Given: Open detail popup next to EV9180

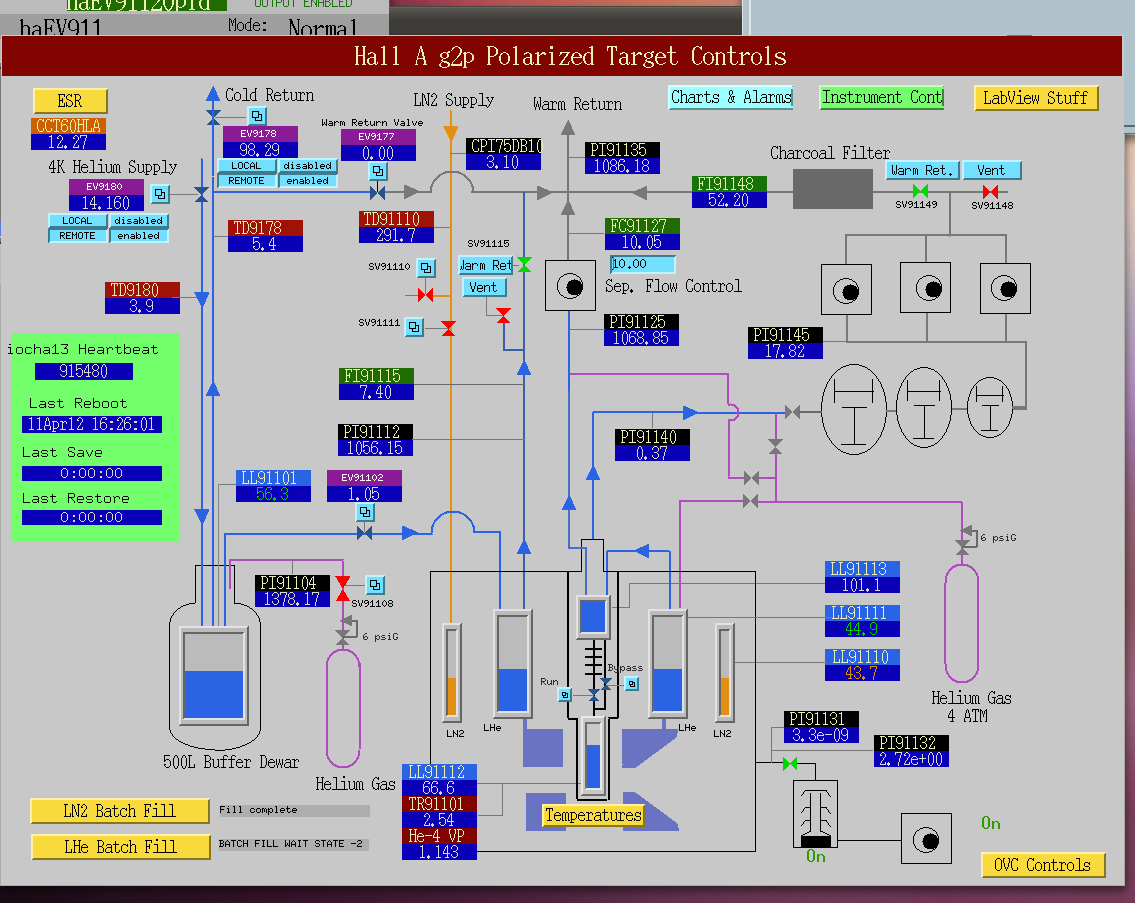Looking at the screenshot, I should tap(160, 194).
